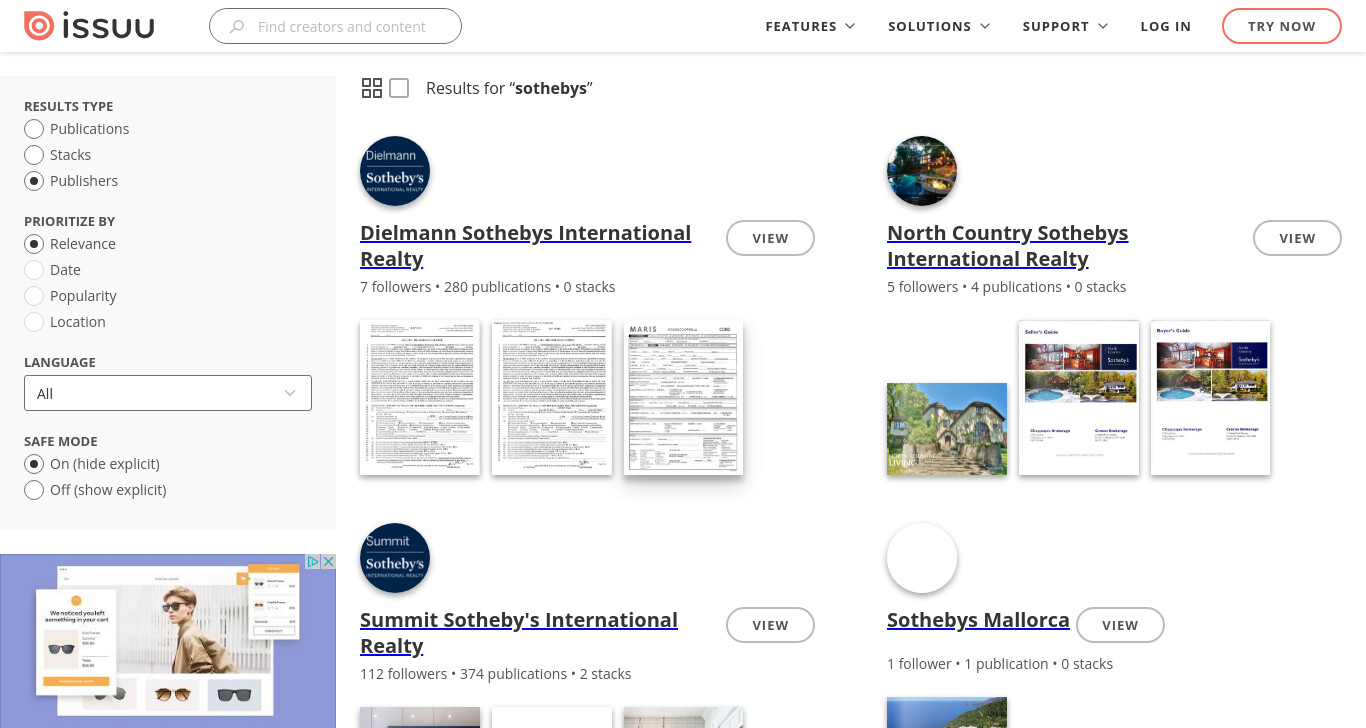Image resolution: width=1366 pixels, height=728 pixels.
Task: Select Stacks results type
Action: [34, 155]
